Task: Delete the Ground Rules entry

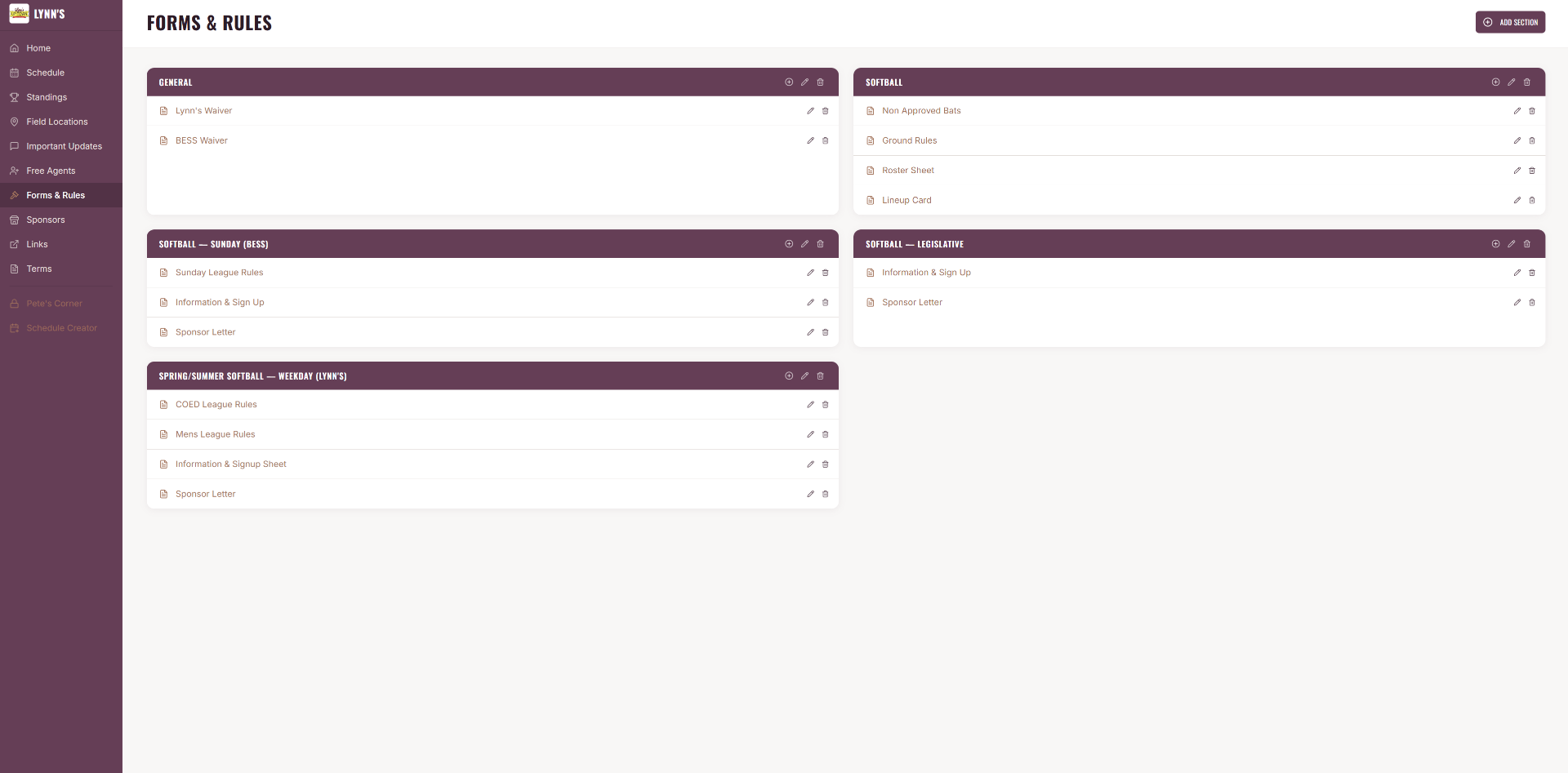Action: [1532, 140]
